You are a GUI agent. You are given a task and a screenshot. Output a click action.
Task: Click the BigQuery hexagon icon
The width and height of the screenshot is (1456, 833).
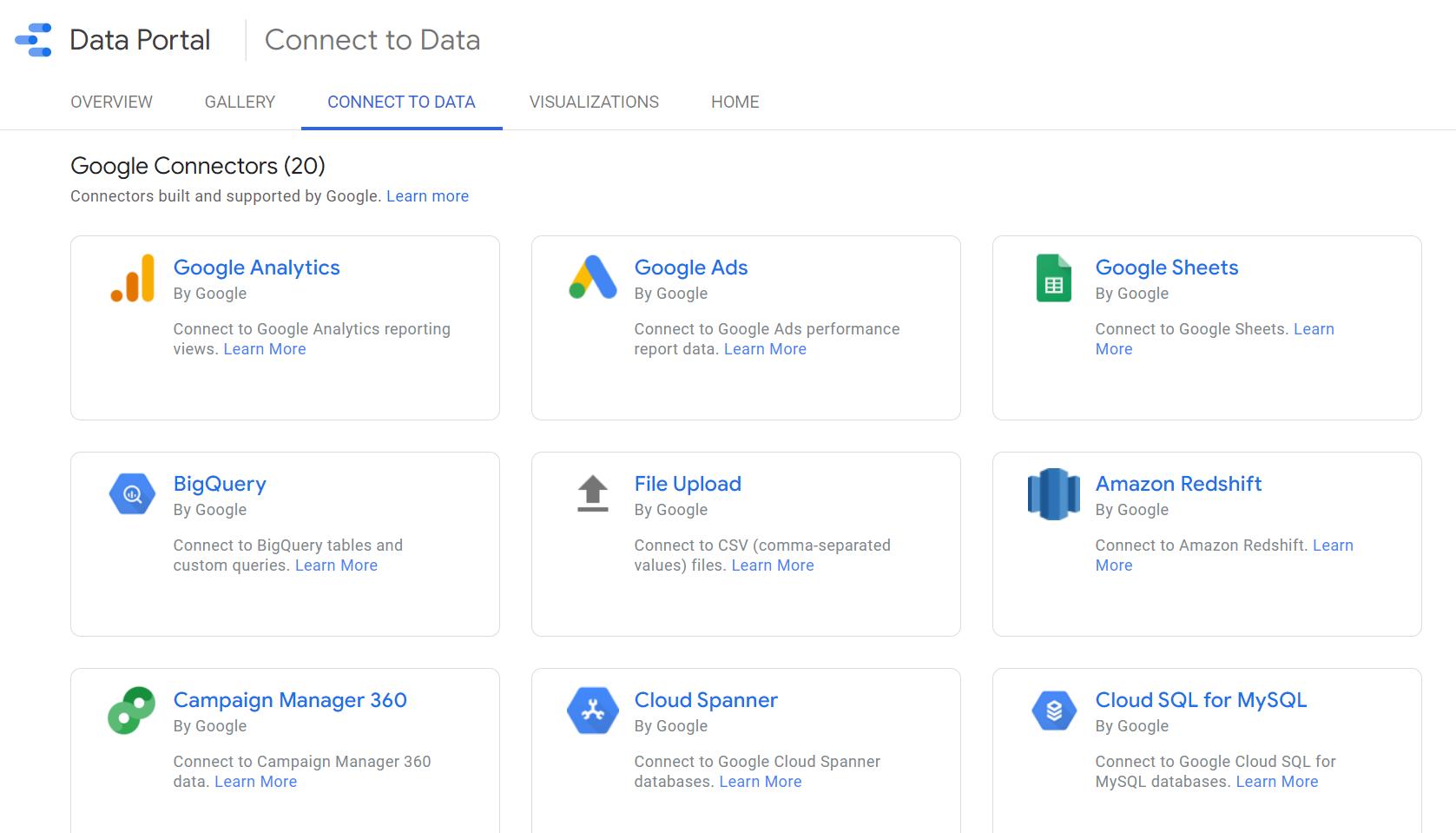(132, 494)
